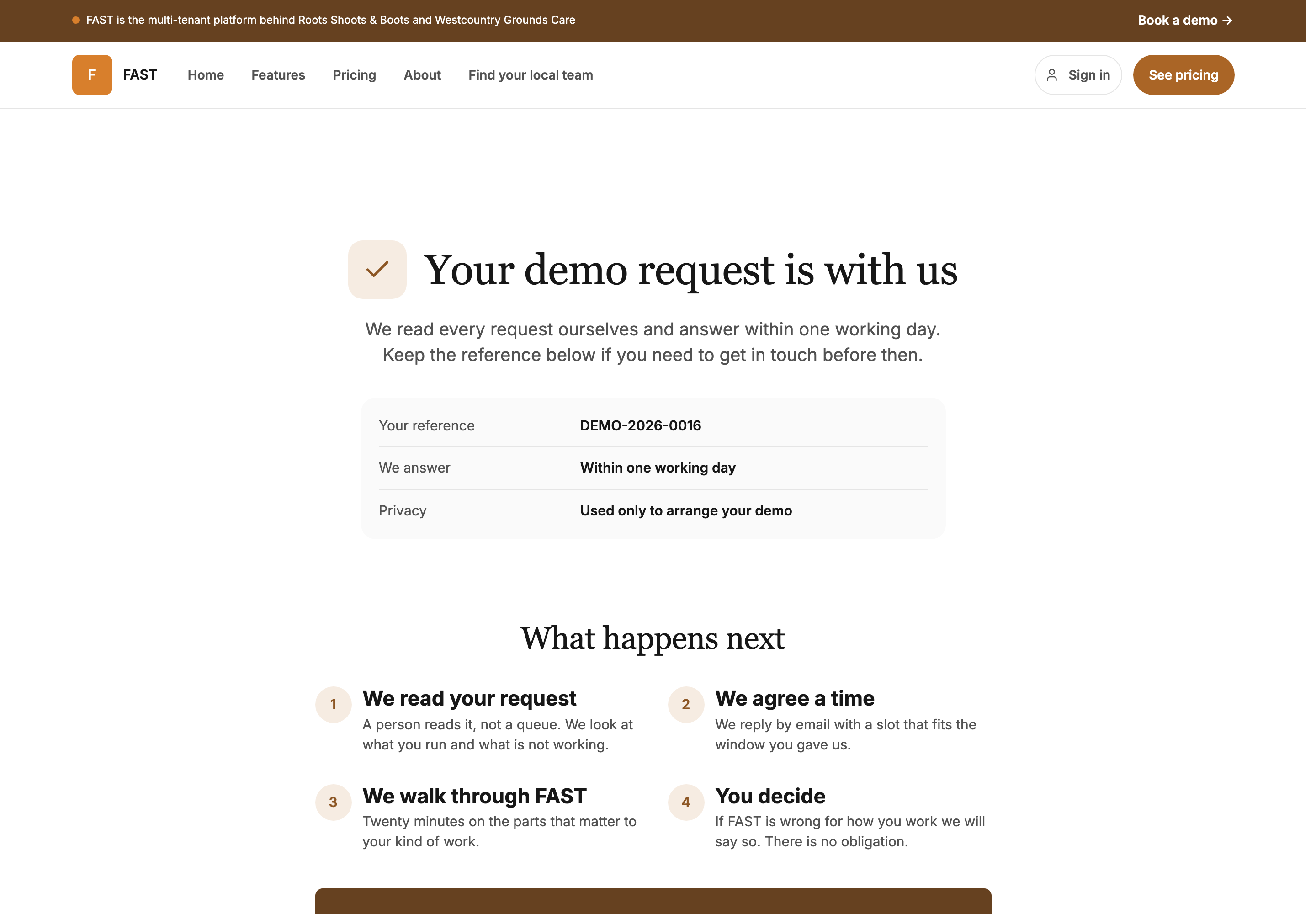The height and width of the screenshot is (914, 1316).
Task: Click Used only to arrange your demo
Action: [685, 510]
